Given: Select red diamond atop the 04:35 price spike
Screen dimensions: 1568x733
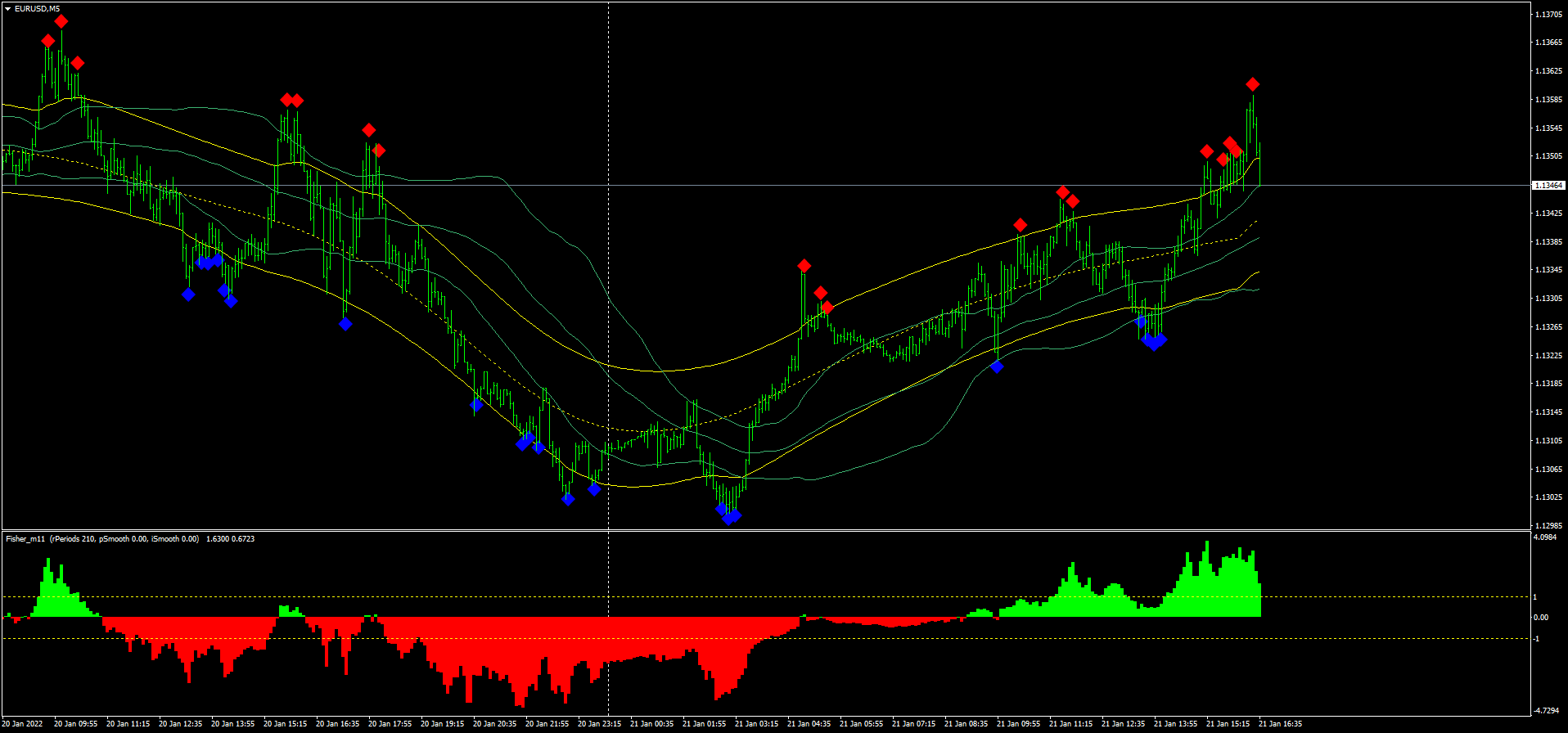Looking at the screenshot, I should tap(804, 266).
